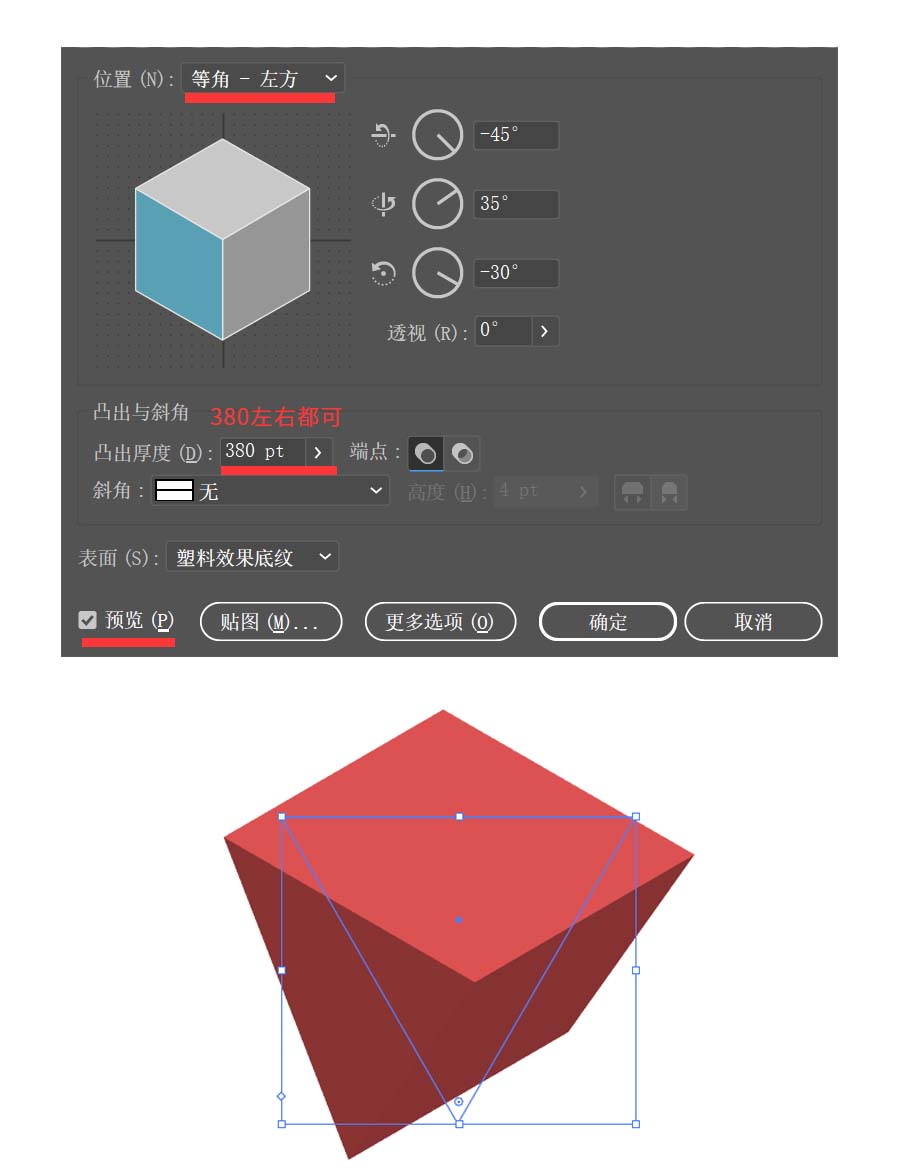This screenshot has height=1172, width=900.
Task: Expand the 透视 perspective slider arrow
Action: coord(545,330)
